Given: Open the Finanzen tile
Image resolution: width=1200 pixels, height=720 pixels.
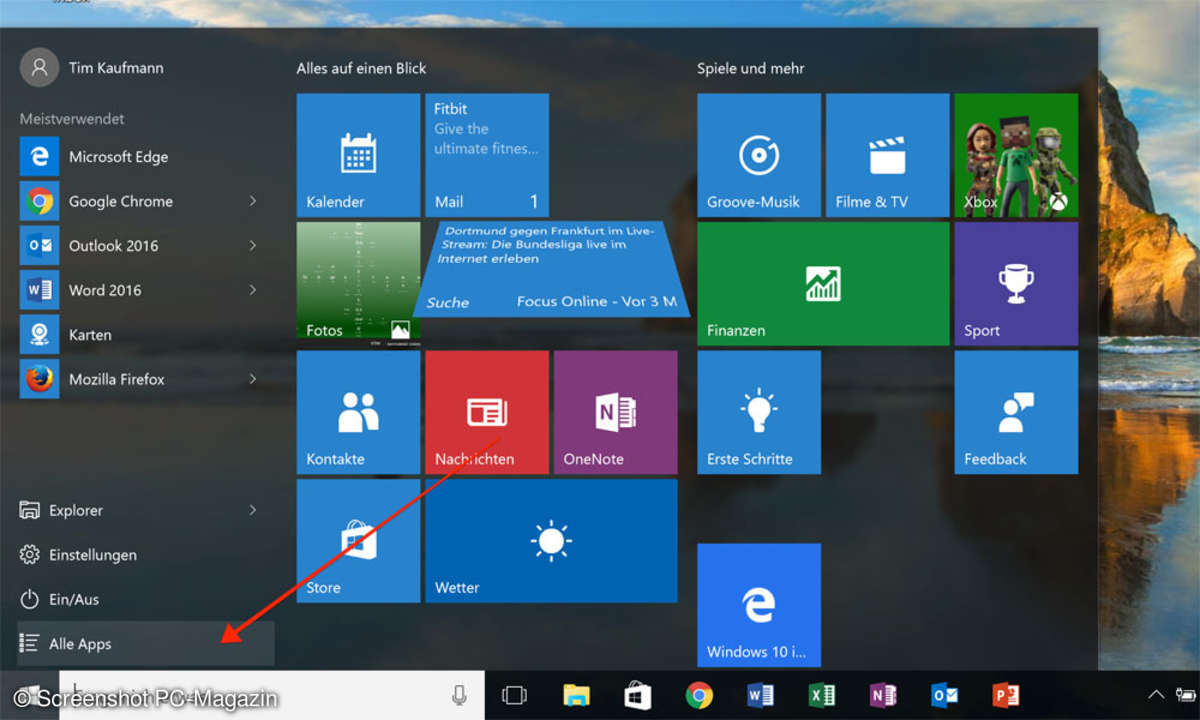Looking at the screenshot, I should pos(823,283).
